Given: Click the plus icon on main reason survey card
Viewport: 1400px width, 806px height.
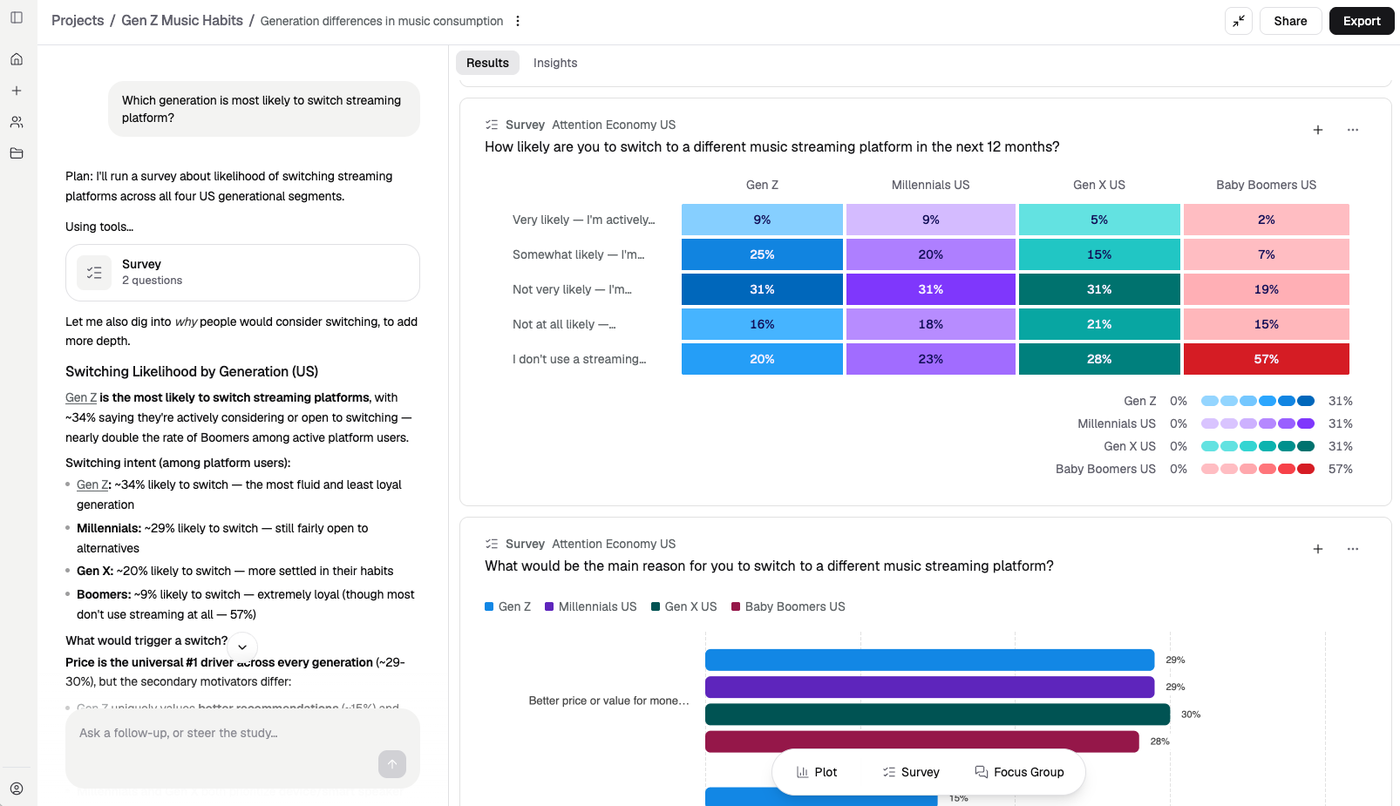Looking at the screenshot, I should [1318, 549].
